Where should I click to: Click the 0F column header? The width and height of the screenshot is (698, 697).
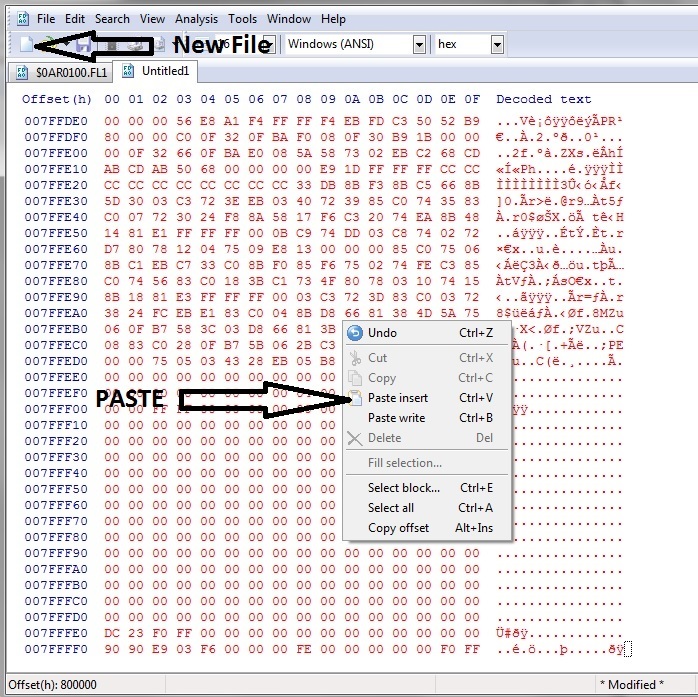pyautogui.click(x=472, y=99)
